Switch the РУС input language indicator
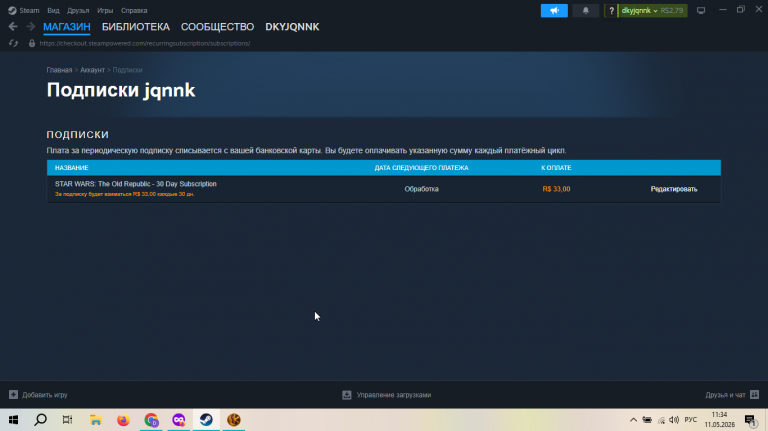The height and width of the screenshot is (431, 768). click(x=691, y=420)
